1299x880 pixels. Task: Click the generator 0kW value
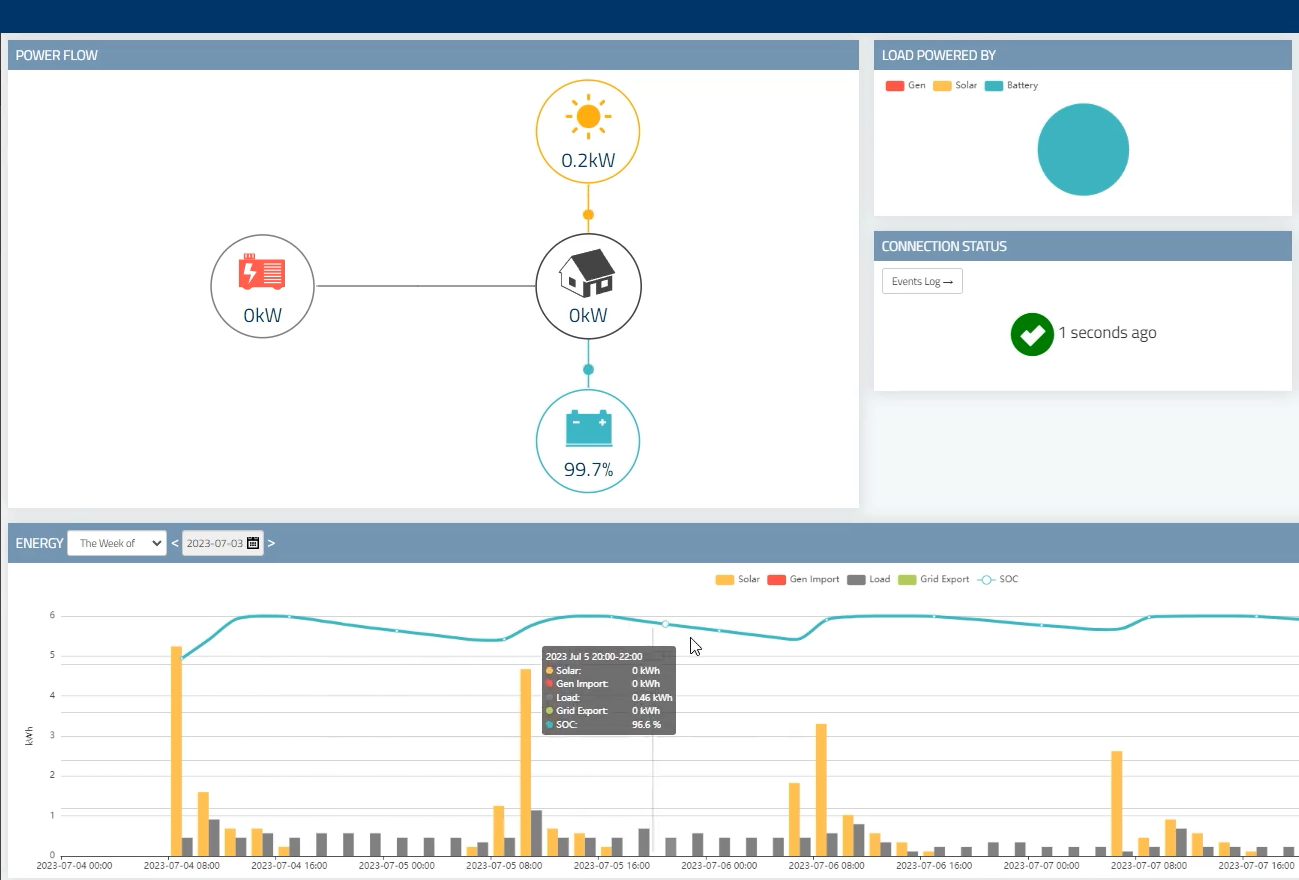click(262, 315)
